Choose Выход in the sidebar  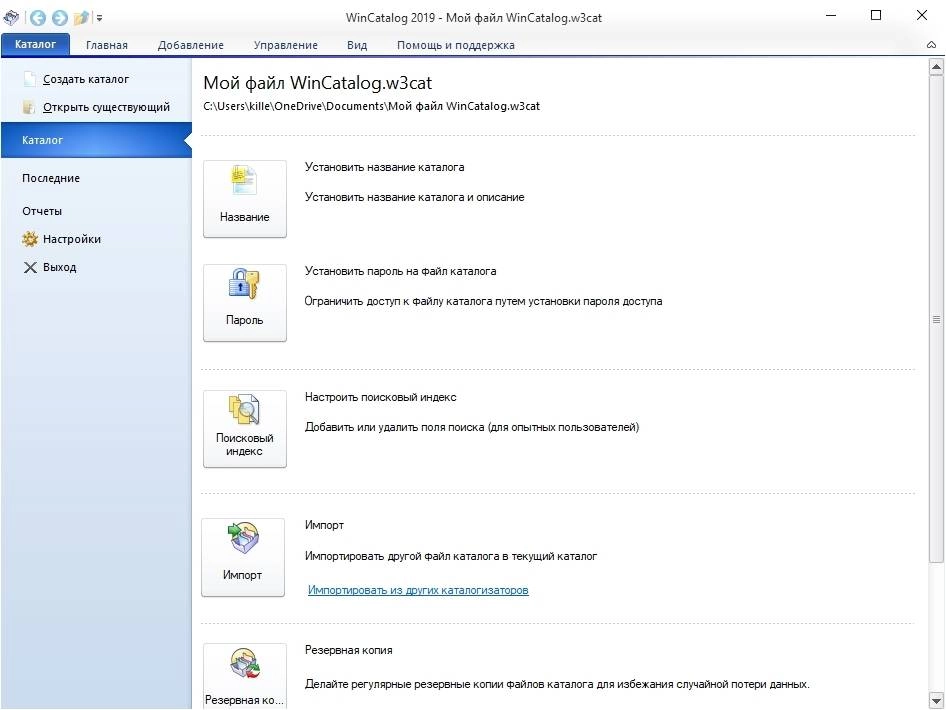coord(59,267)
